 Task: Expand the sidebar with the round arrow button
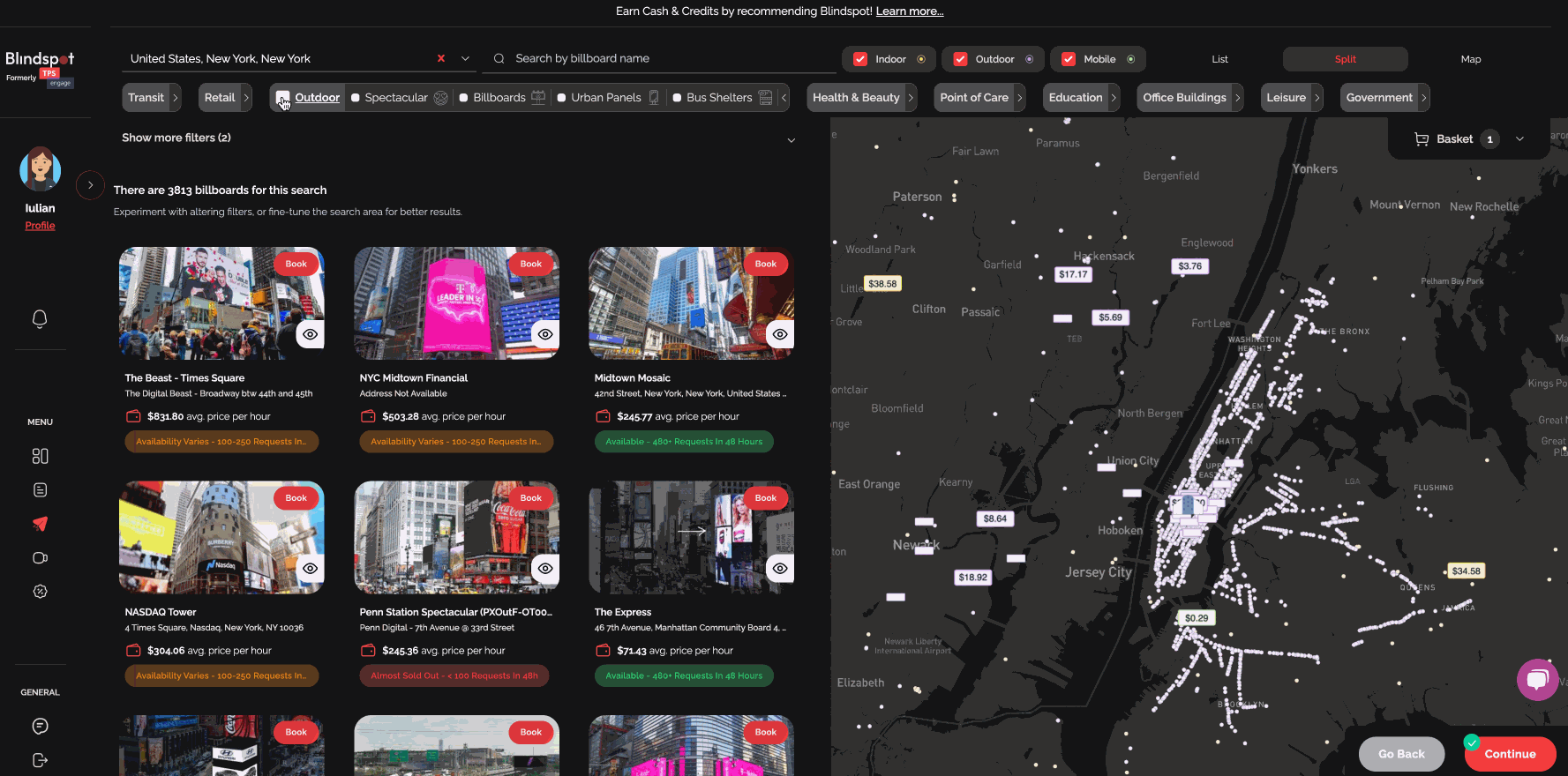pos(90,185)
